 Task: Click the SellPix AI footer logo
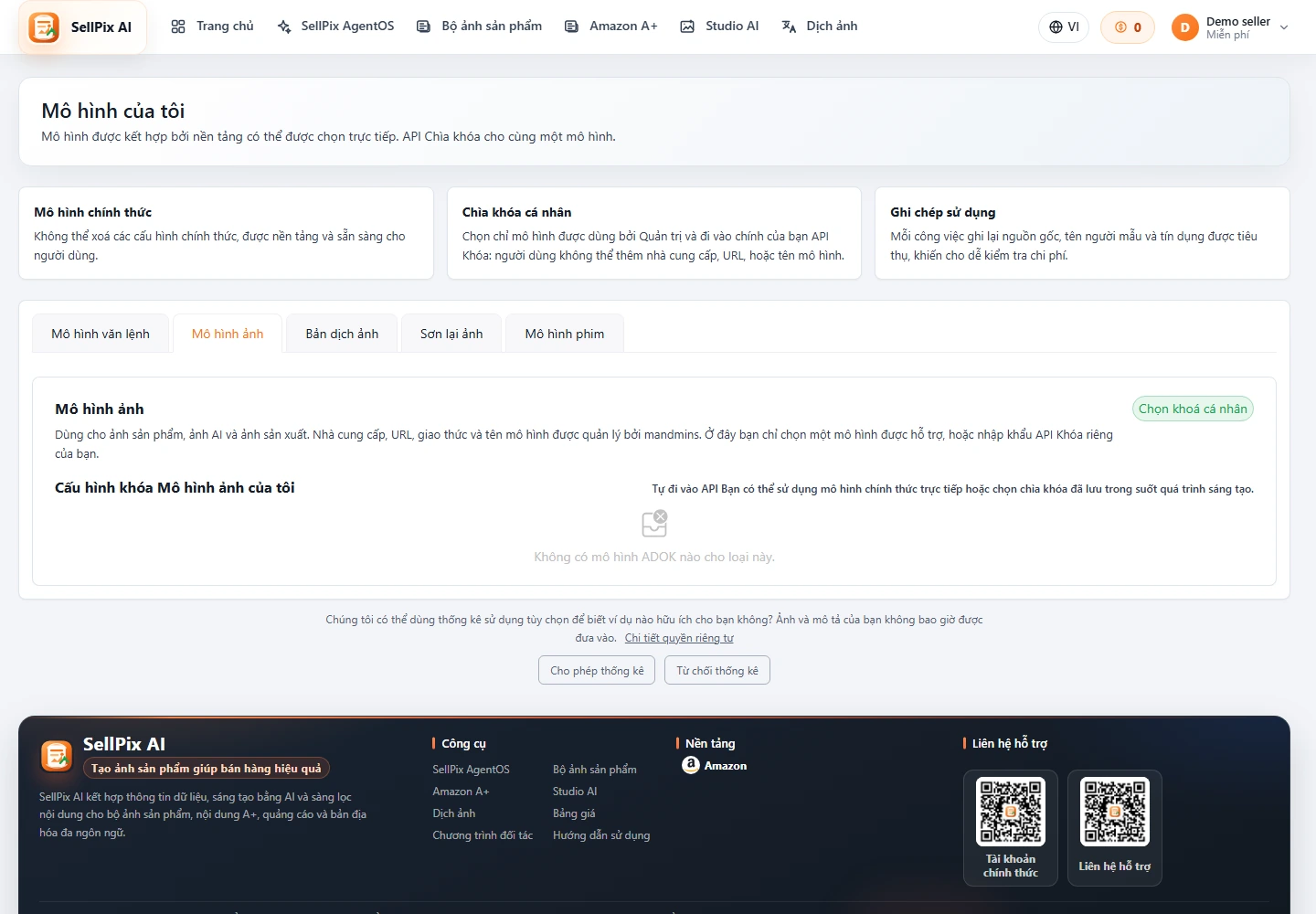pyautogui.click(x=57, y=756)
